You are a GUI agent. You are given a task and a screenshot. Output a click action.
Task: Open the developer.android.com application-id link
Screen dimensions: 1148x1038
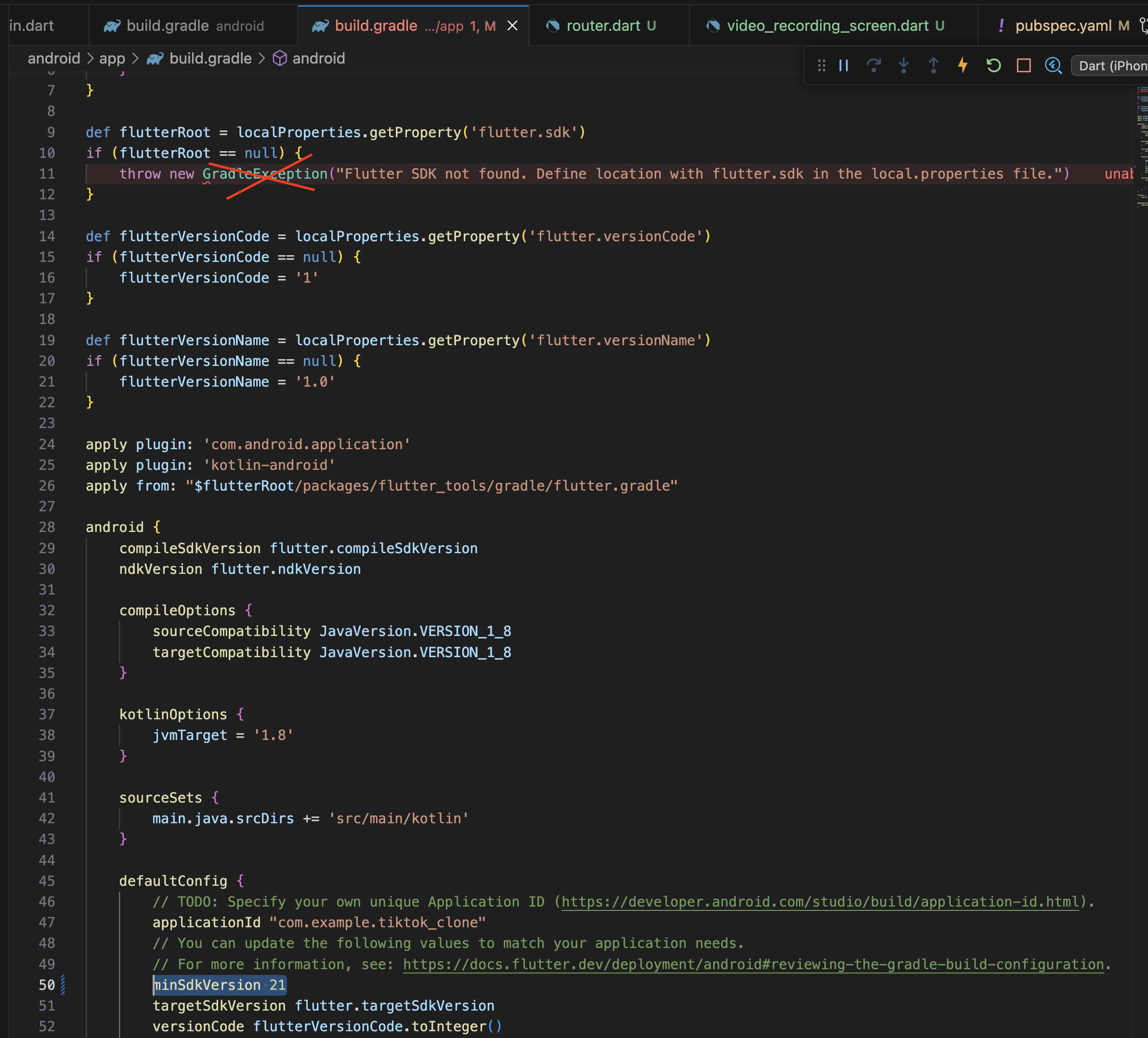pos(820,902)
